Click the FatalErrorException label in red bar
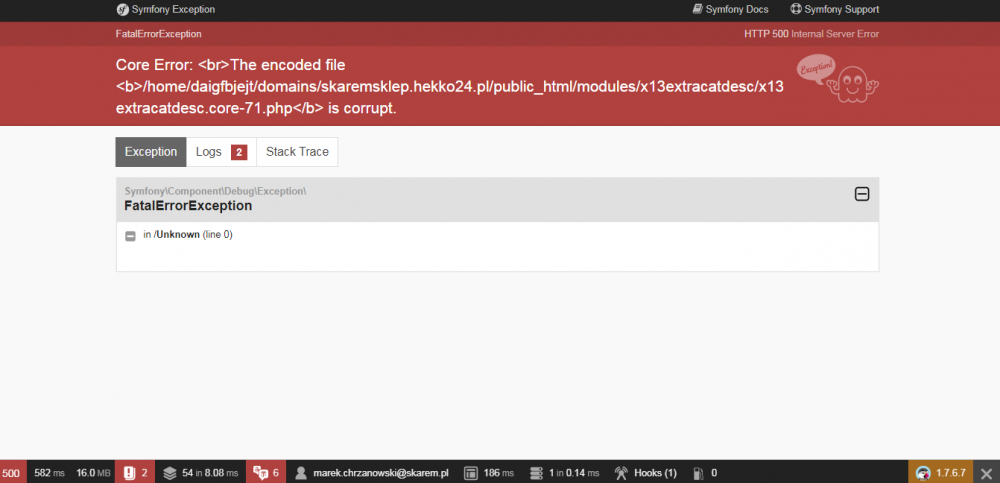 (159, 34)
